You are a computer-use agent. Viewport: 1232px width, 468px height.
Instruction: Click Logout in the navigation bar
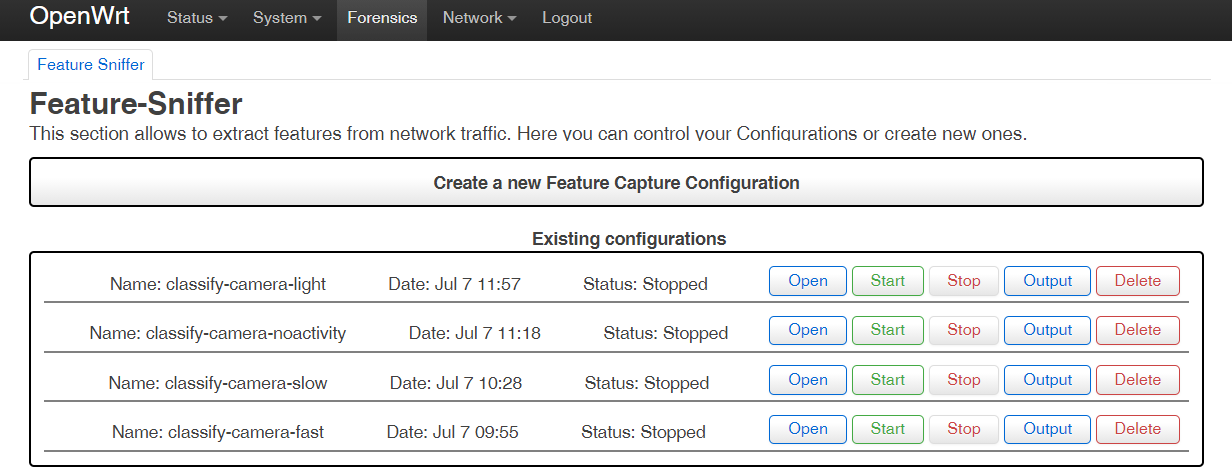(x=567, y=18)
